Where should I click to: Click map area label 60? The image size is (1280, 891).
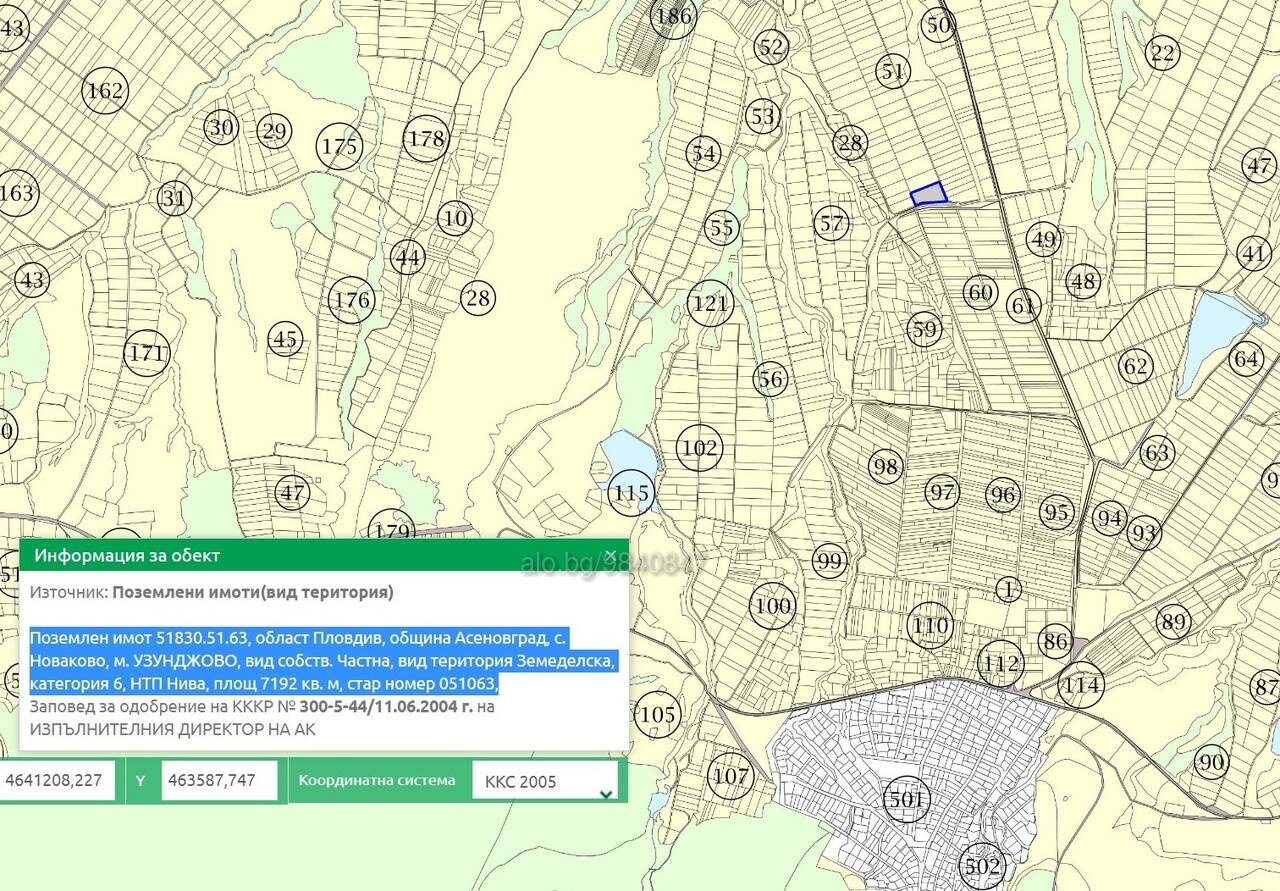(980, 293)
